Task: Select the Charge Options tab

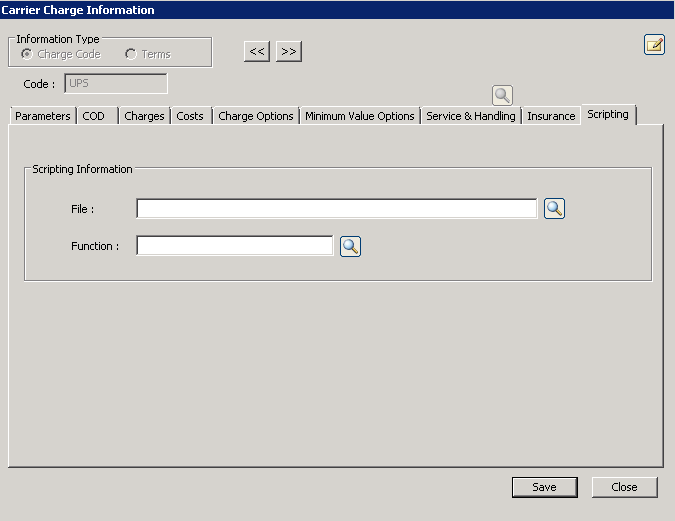Action: click(x=256, y=116)
